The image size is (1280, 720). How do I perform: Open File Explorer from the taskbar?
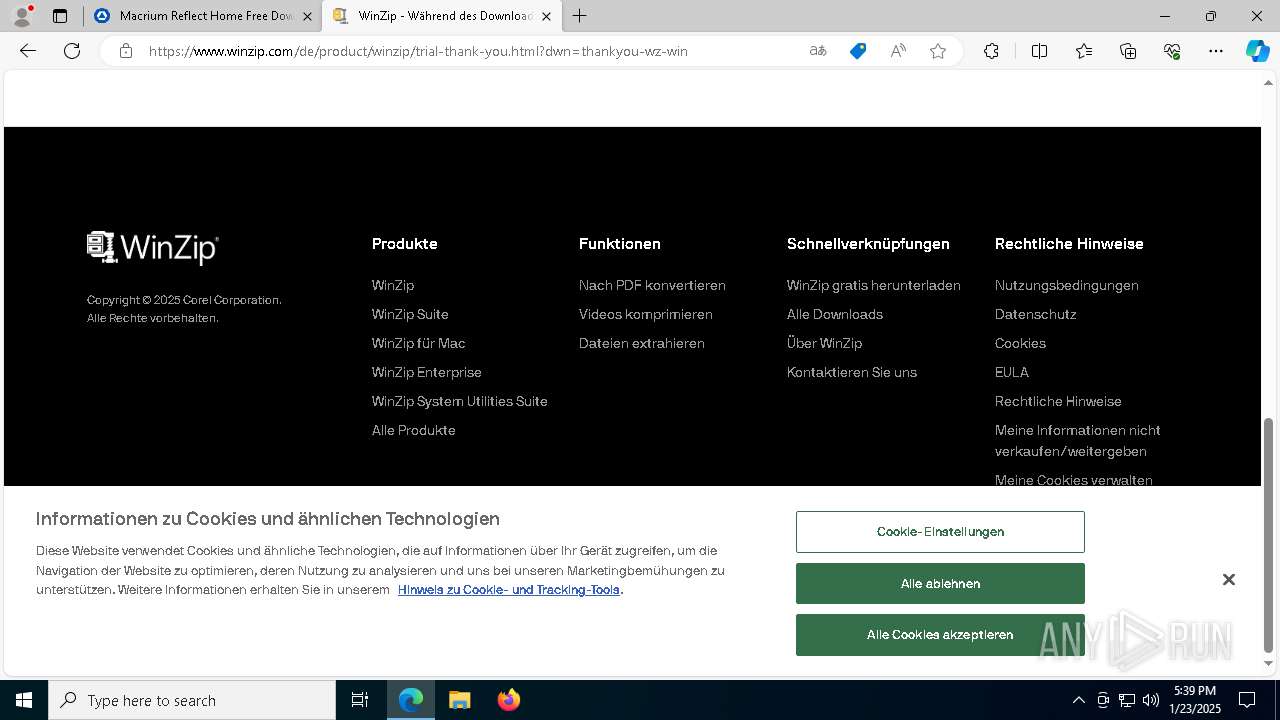point(460,700)
